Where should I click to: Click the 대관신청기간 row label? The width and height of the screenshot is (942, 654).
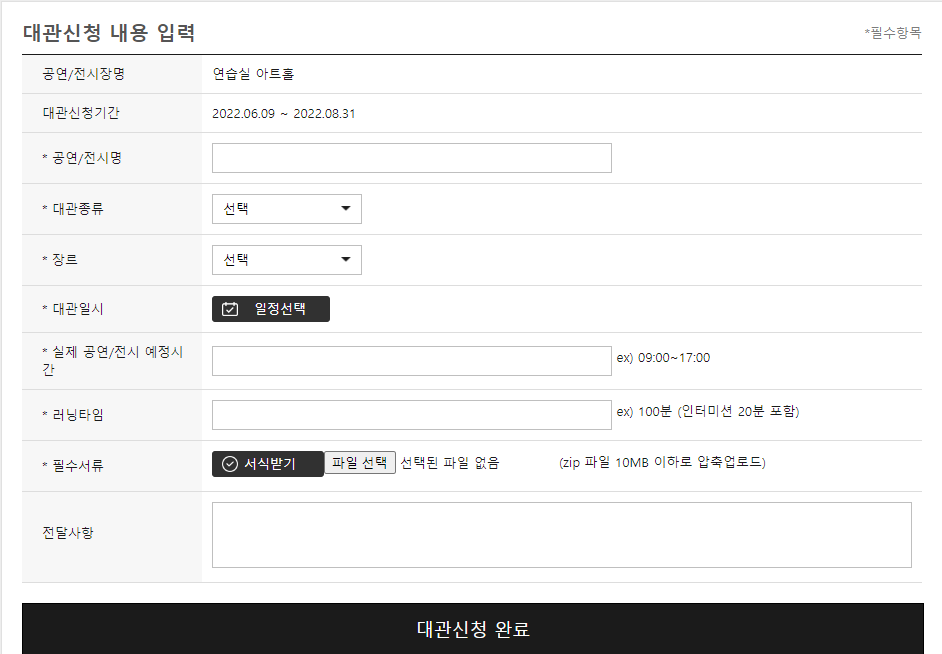[81, 113]
